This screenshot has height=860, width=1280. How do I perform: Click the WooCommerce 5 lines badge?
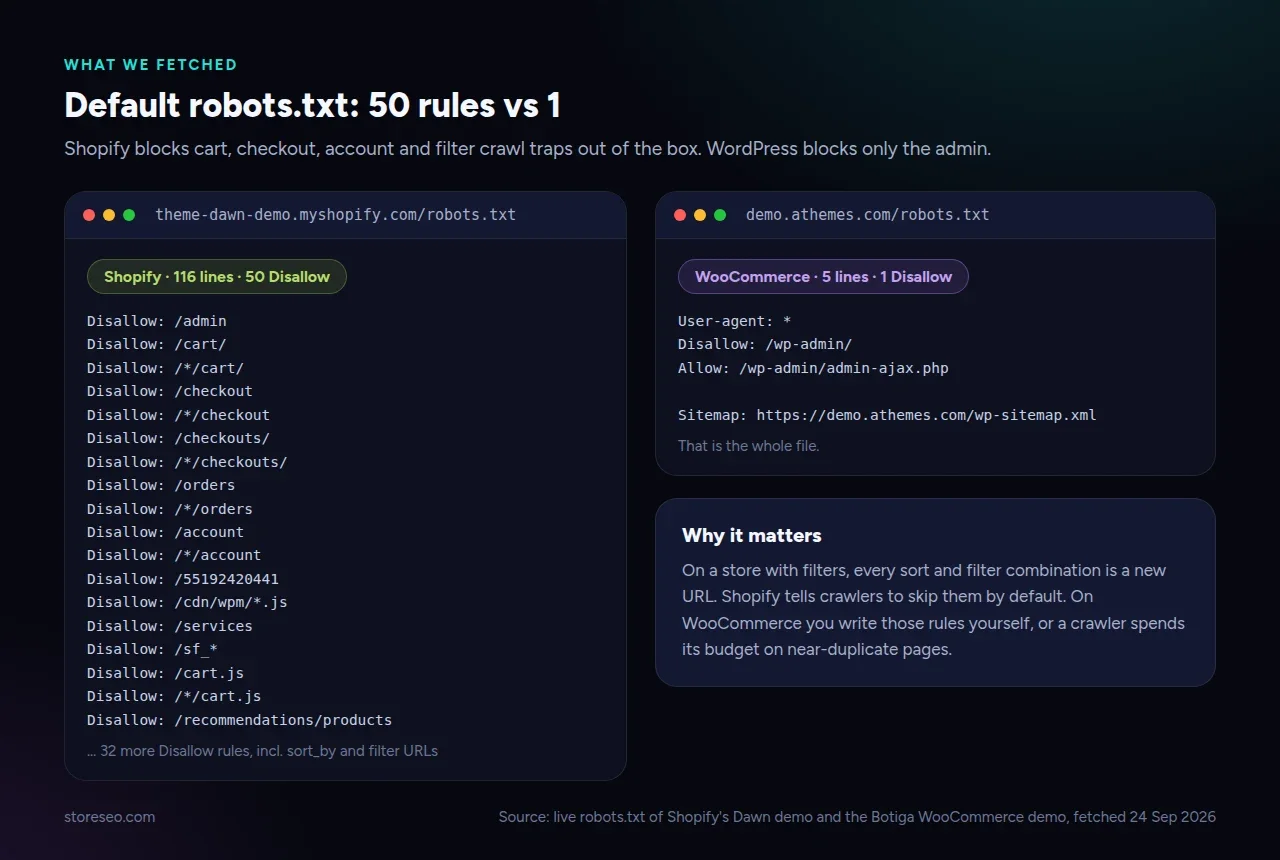(x=823, y=277)
